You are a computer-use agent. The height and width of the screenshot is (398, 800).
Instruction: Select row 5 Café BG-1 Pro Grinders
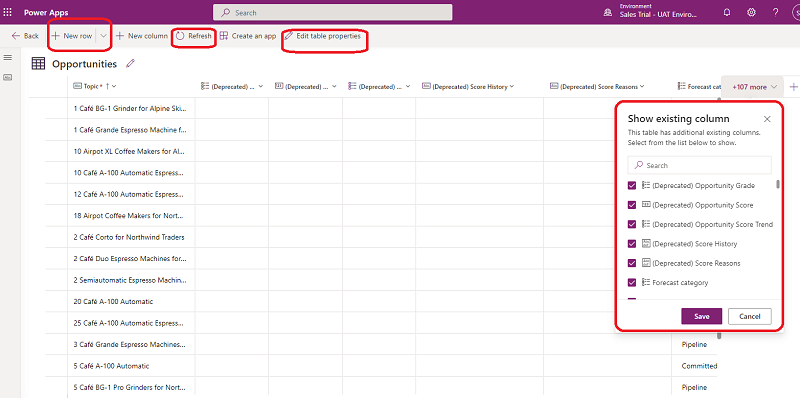(130, 387)
